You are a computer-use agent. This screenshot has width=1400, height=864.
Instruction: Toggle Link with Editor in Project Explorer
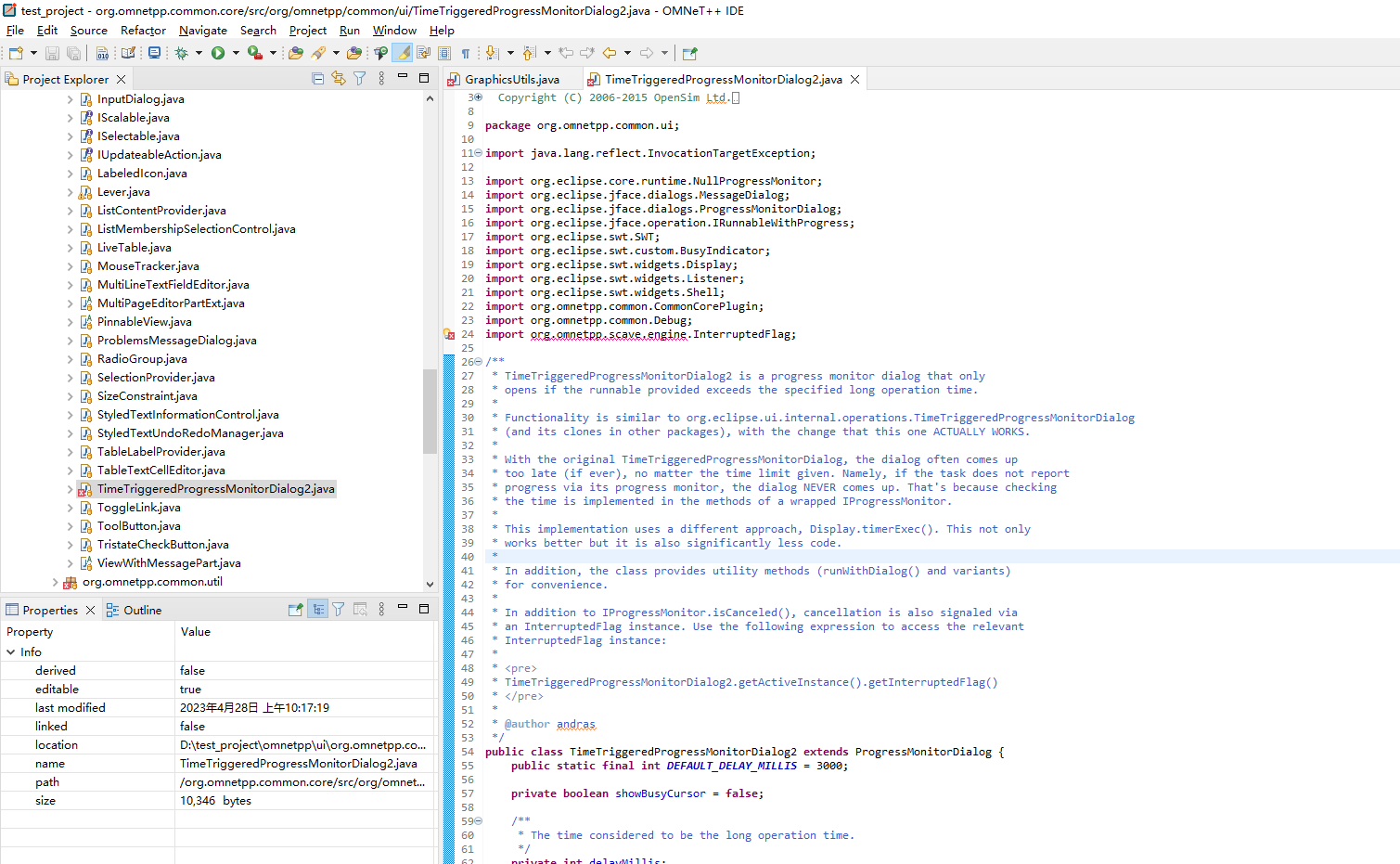pyautogui.click(x=338, y=79)
